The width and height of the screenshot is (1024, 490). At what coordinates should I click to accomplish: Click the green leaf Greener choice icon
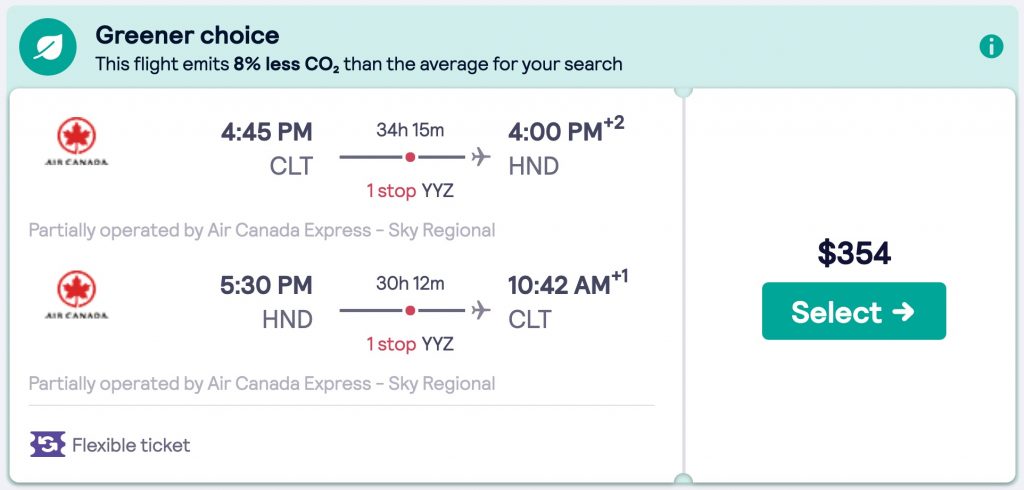[x=46, y=46]
